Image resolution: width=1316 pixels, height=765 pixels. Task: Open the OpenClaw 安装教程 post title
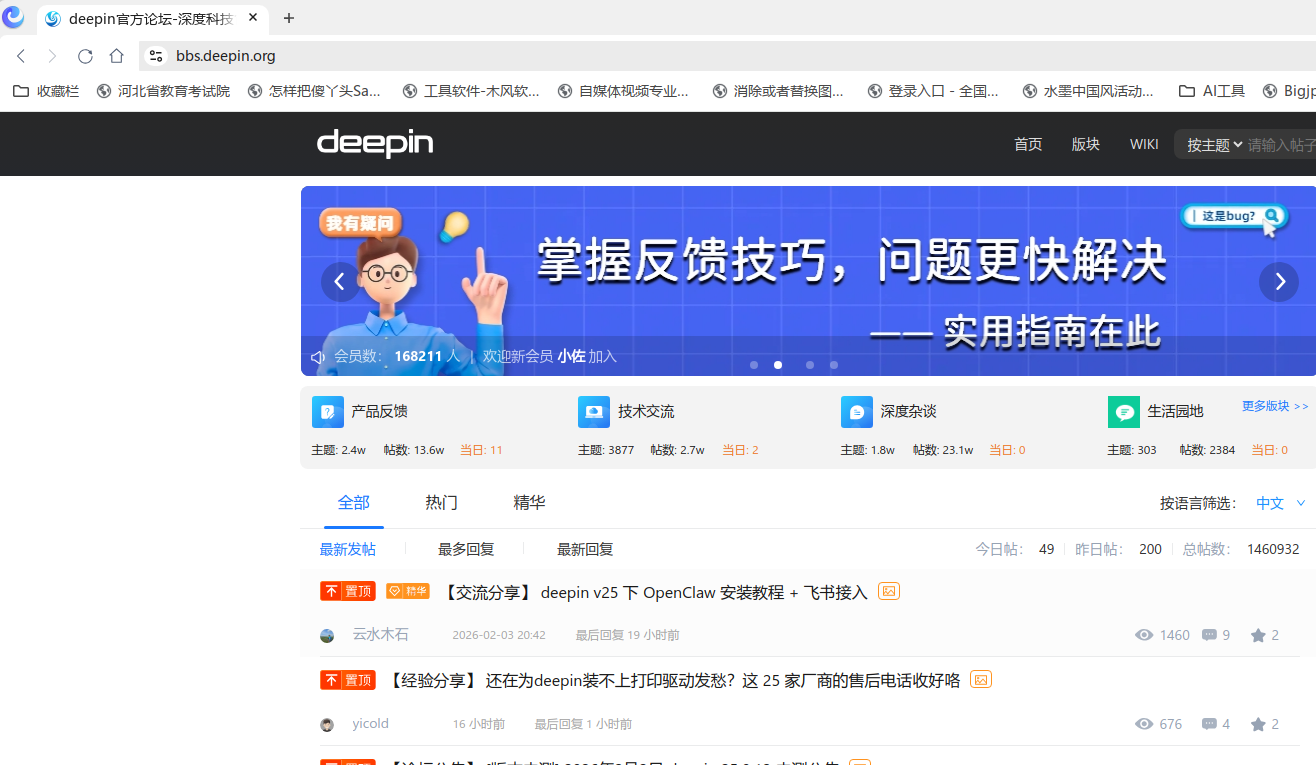[654, 592]
